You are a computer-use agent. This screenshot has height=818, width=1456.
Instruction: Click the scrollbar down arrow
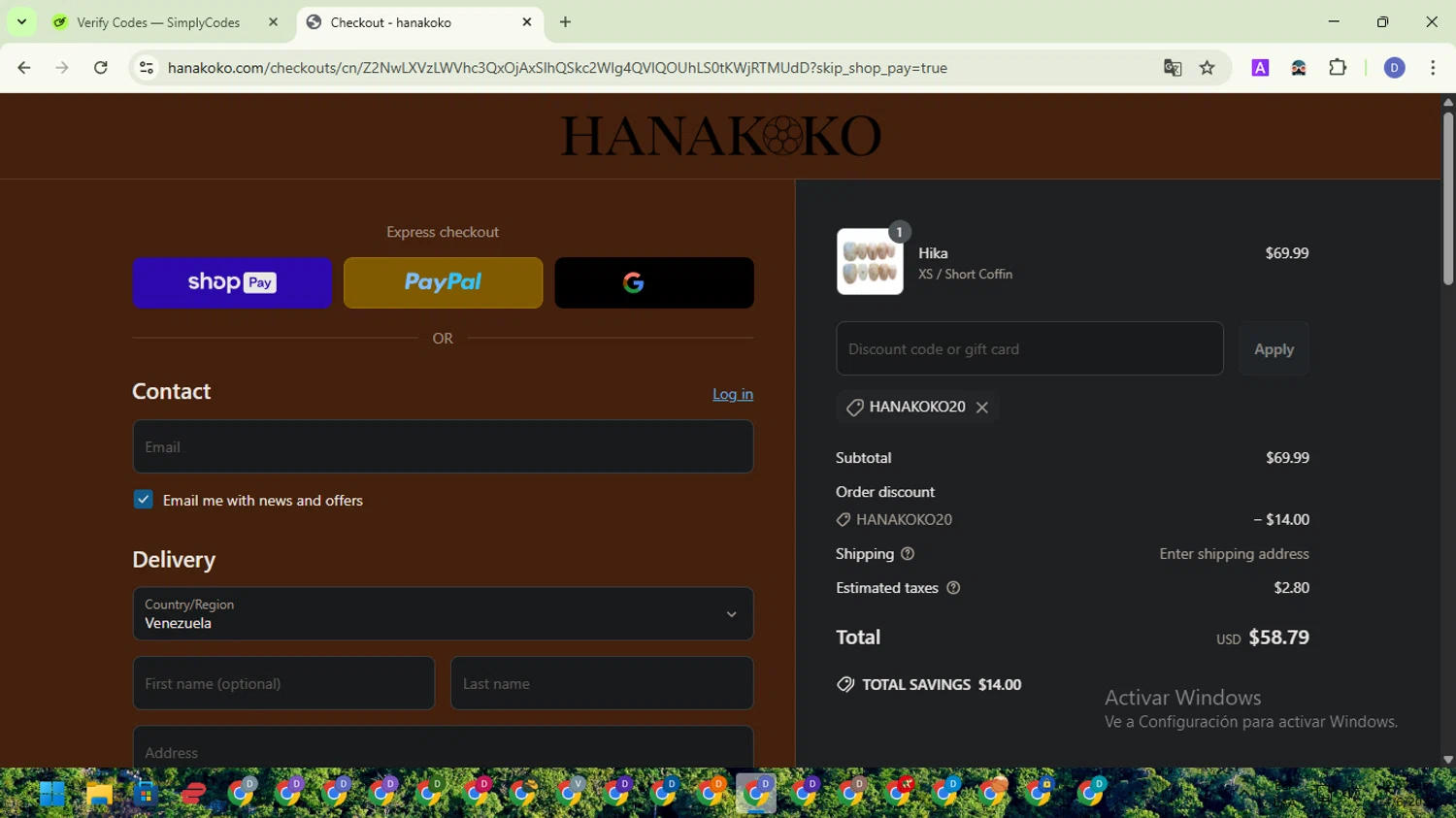[x=1447, y=760]
